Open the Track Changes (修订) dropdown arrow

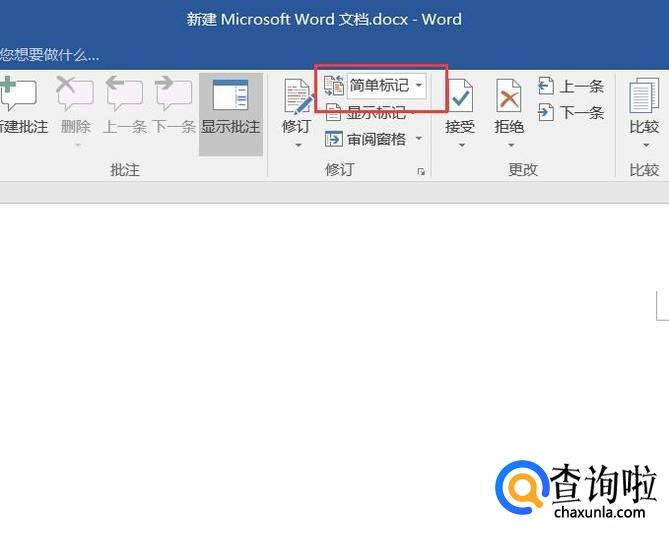tap(297, 145)
